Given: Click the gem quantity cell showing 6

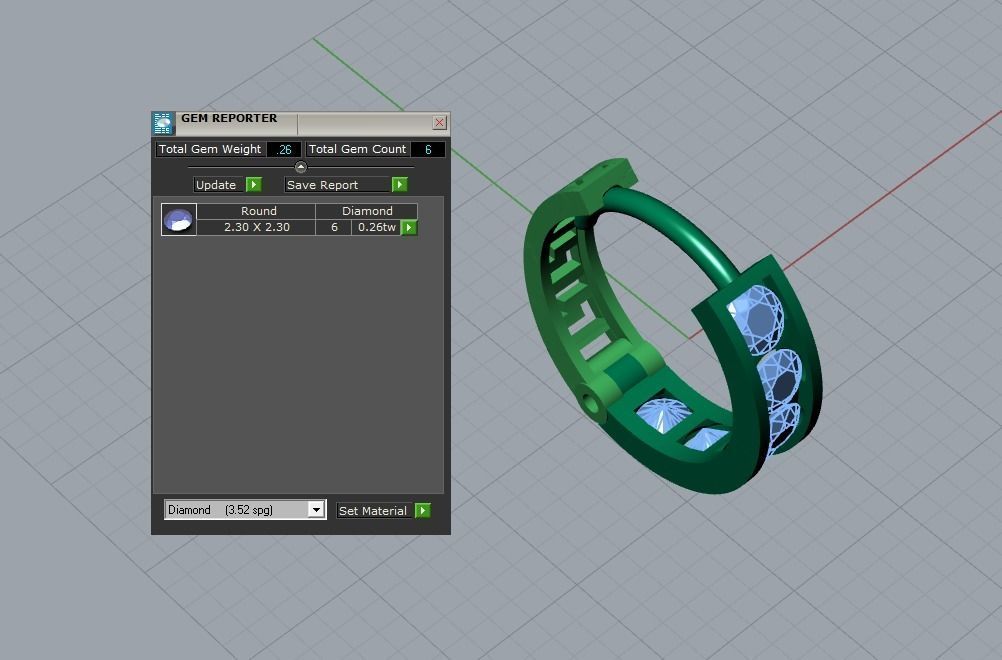Looking at the screenshot, I should click(334, 227).
